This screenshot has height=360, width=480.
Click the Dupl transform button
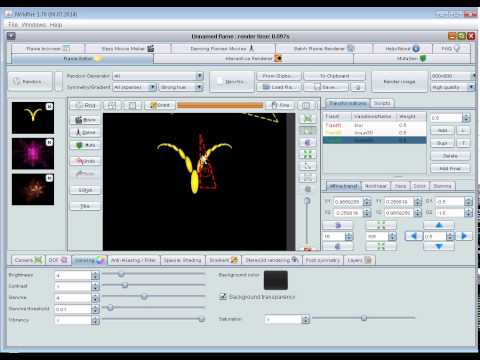442,143
